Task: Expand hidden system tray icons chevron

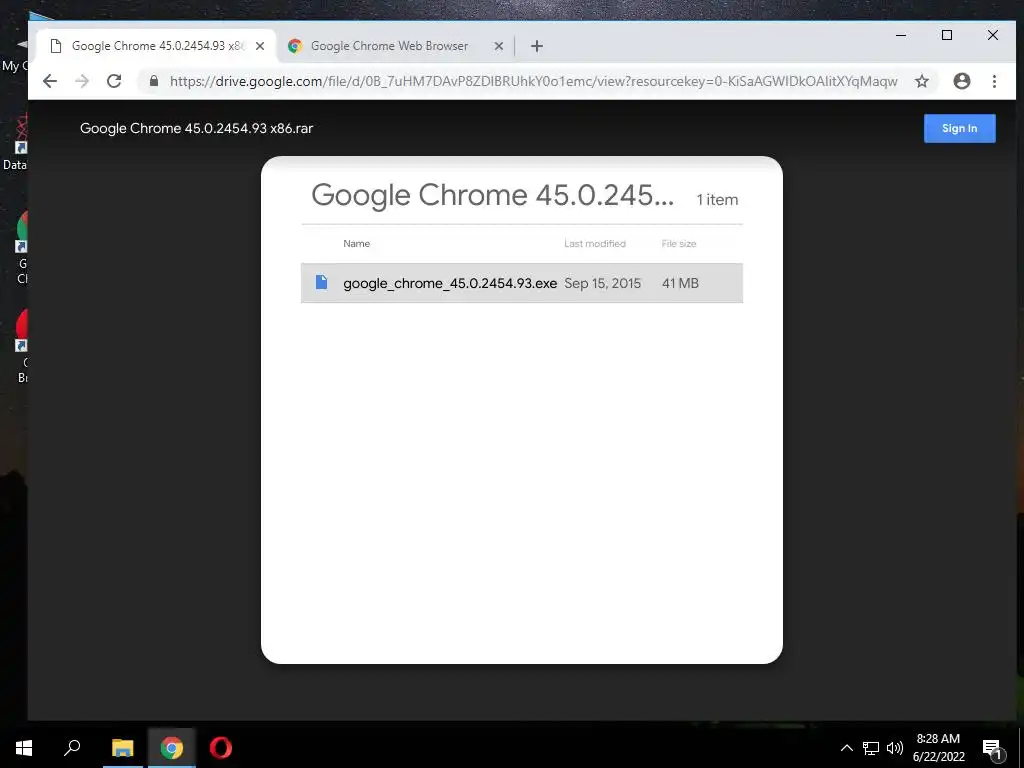Action: [846, 748]
